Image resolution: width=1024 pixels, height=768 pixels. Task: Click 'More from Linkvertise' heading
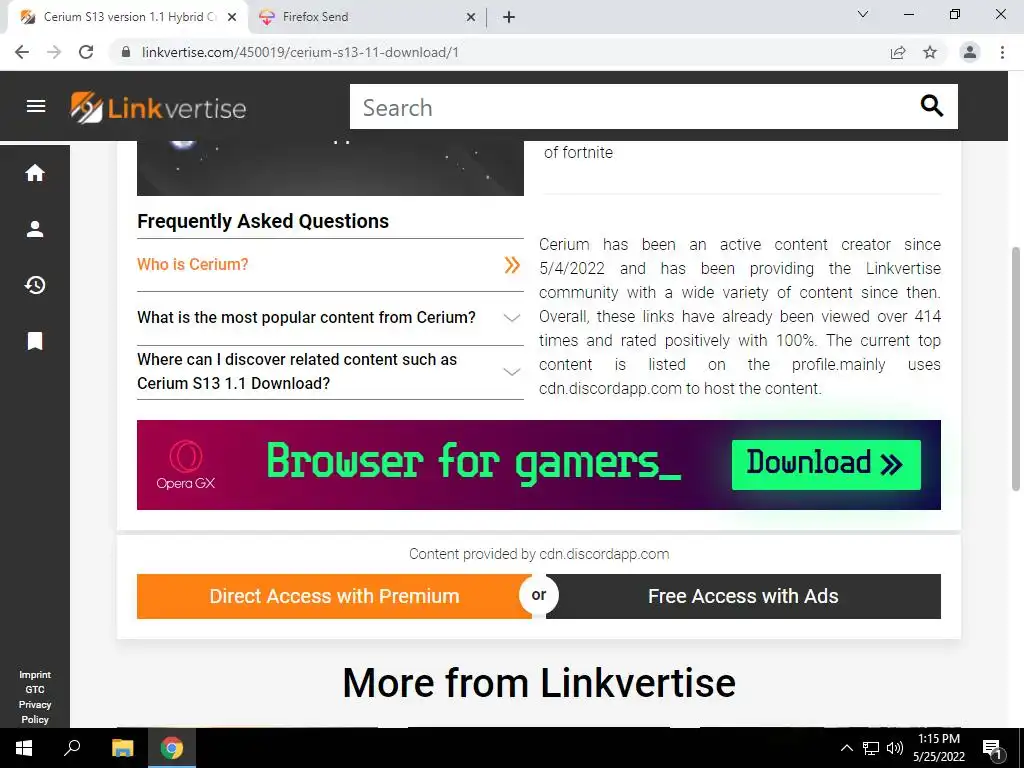tap(539, 683)
